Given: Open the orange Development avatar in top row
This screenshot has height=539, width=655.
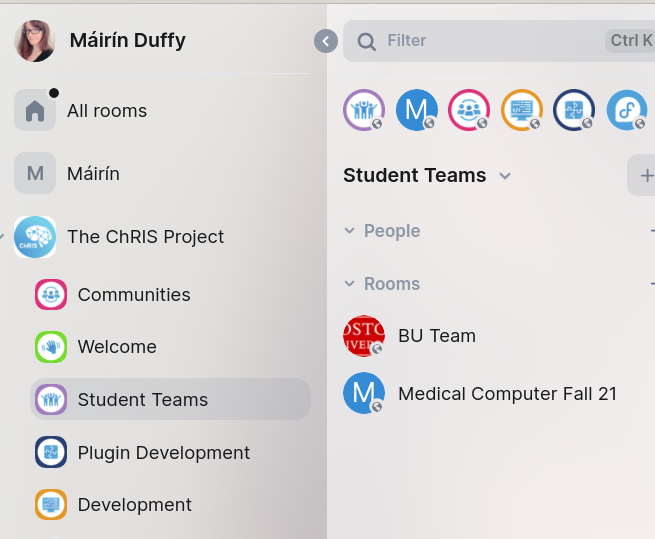Looking at the screenshot, I should click(x=522, y=110).
